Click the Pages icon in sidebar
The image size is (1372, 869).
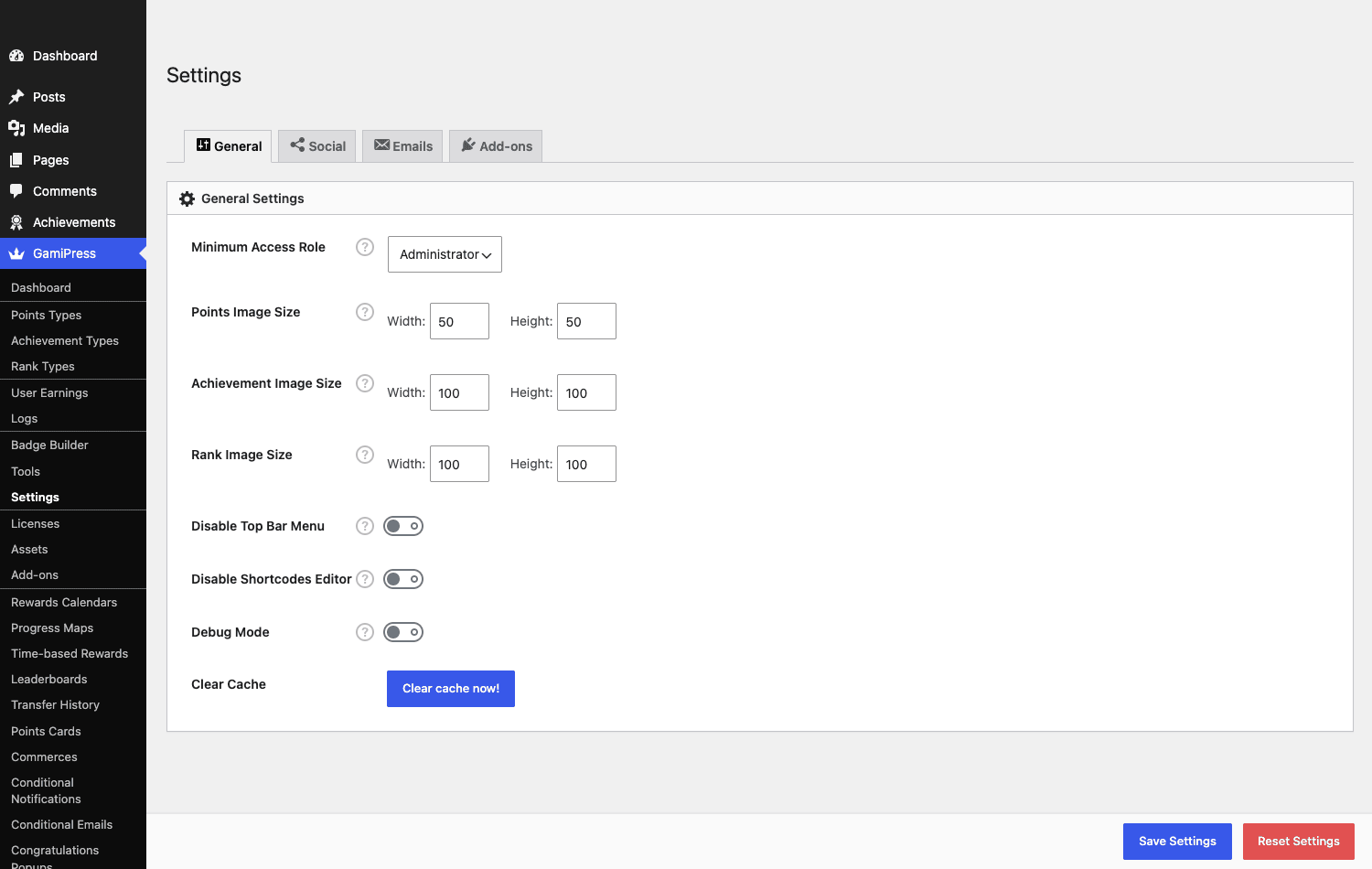(x=16, y=160)
